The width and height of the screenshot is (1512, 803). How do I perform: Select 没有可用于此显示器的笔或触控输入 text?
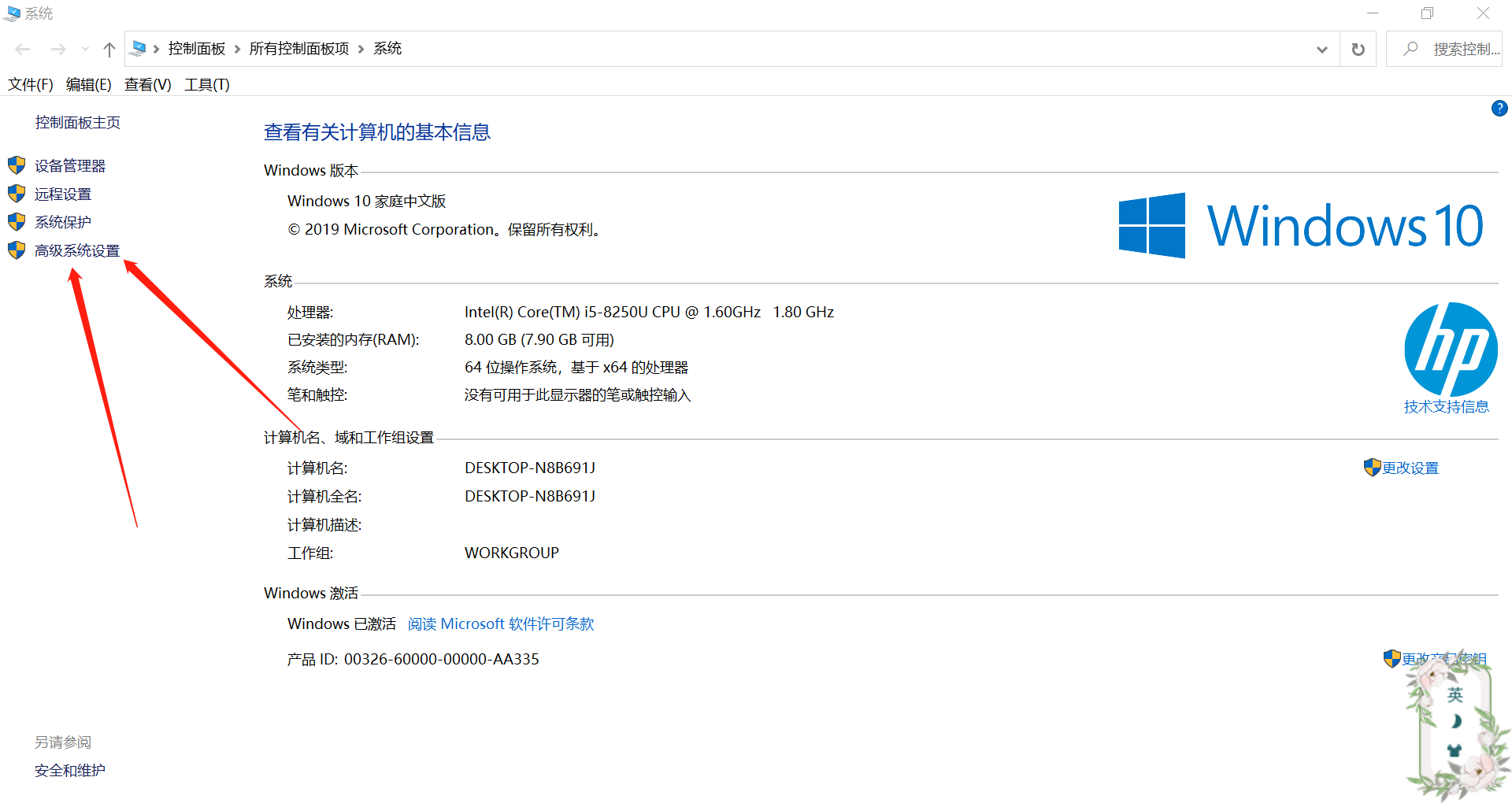[x=578, y=395]
